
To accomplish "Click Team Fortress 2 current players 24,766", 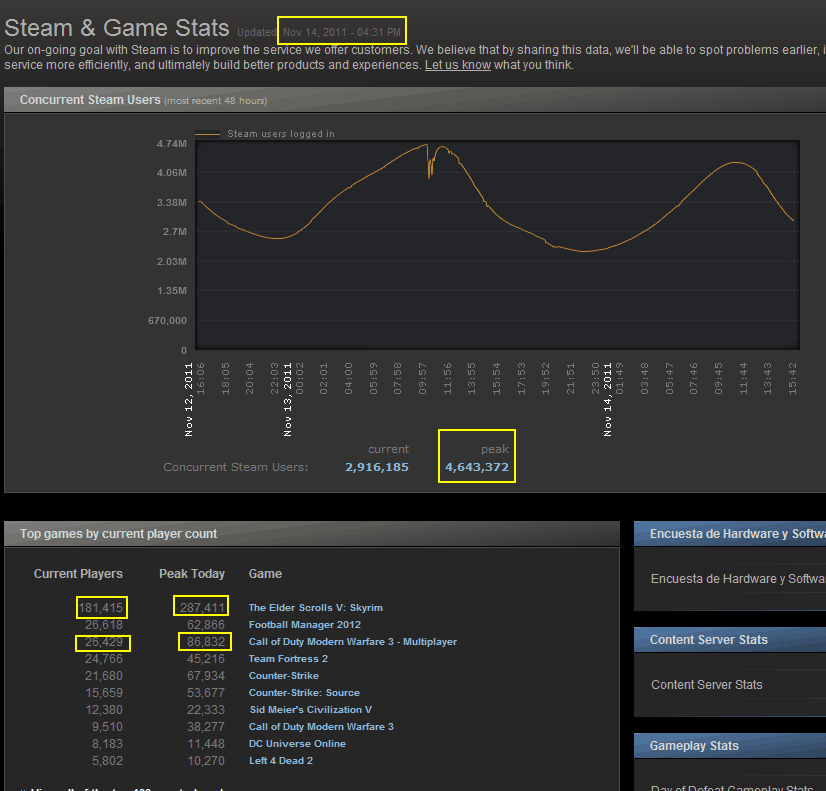I will tap(104, 659).
